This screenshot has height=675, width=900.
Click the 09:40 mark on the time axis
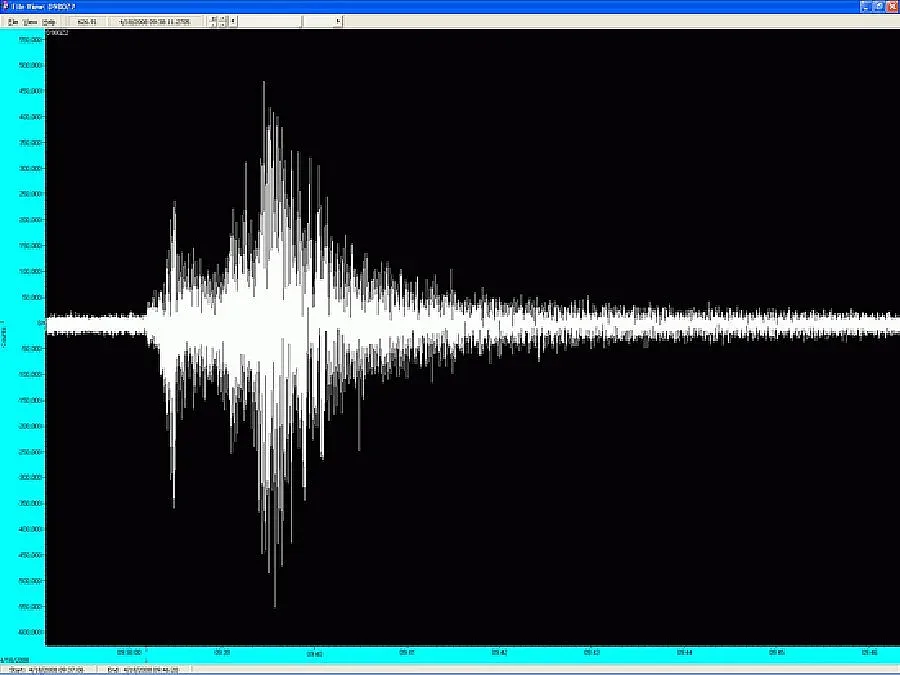point(314,652)
